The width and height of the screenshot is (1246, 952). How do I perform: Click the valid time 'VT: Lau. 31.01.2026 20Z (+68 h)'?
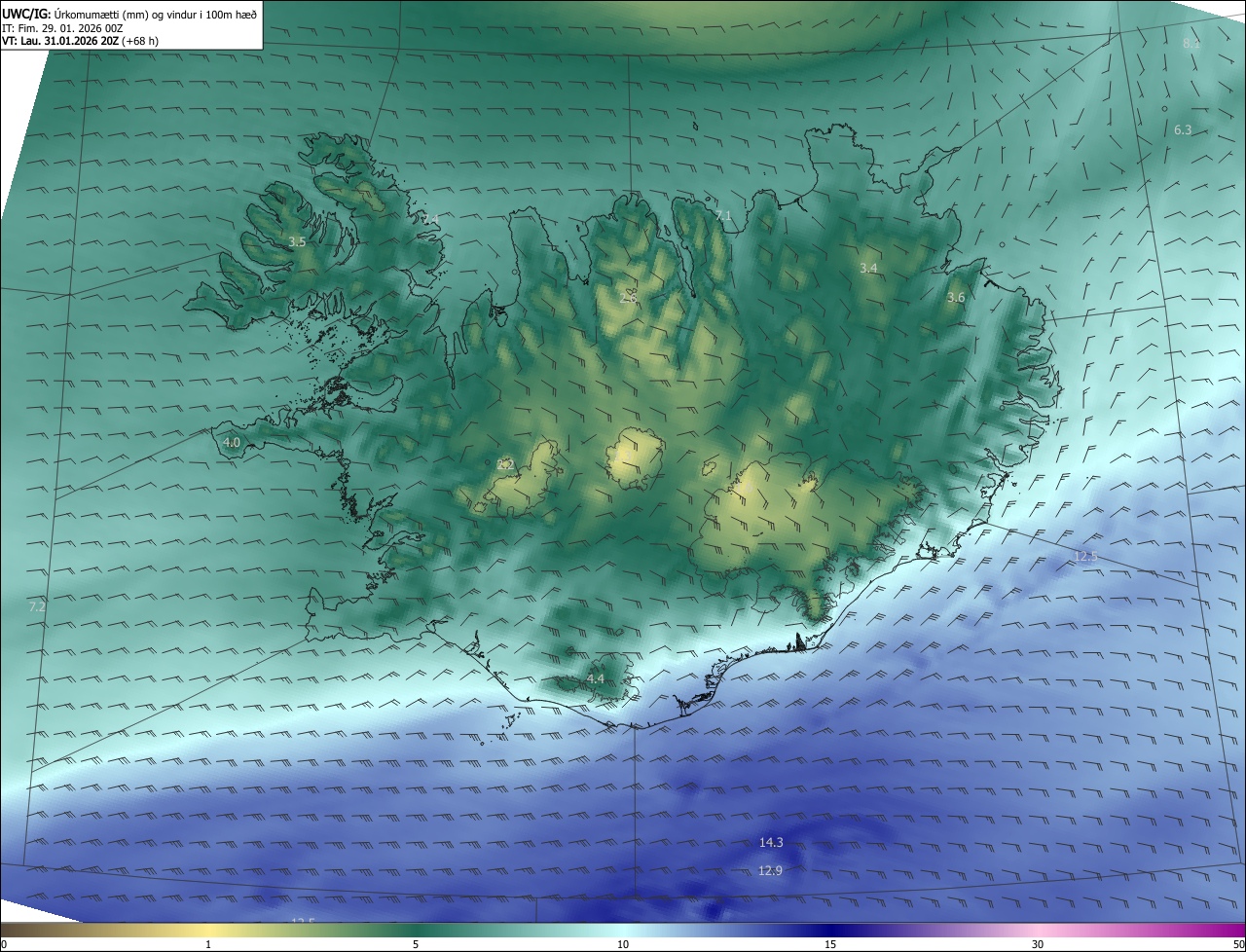coord(81,41)
